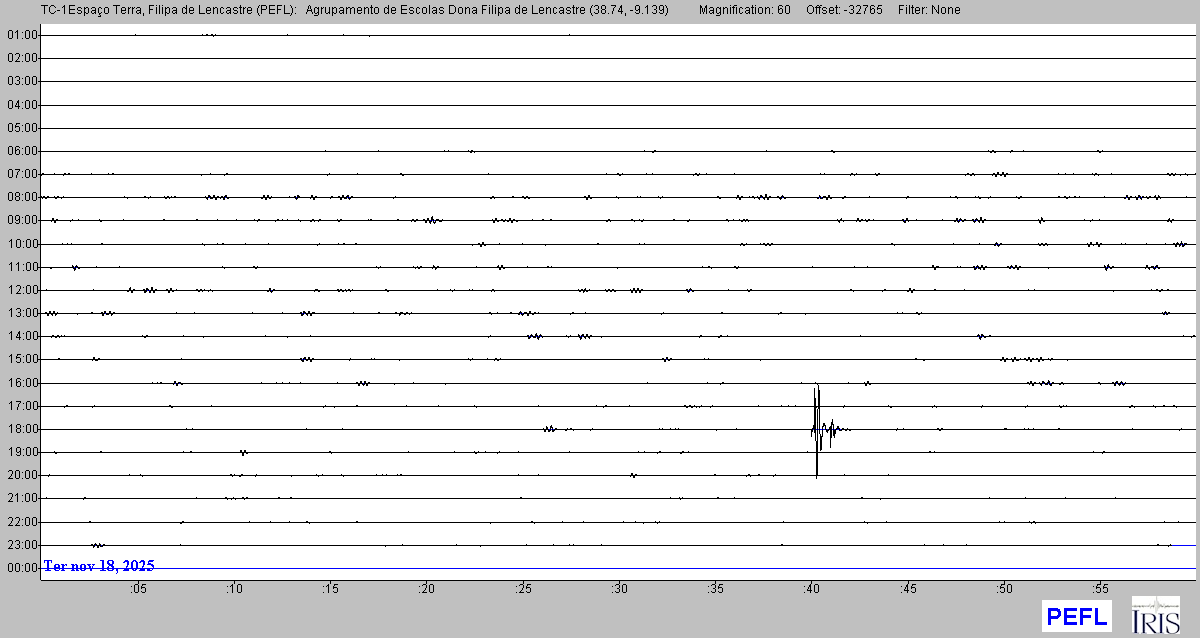Click the :40 minute axis mark
The image size is (1200, 638).
click(x=811, y=588)
